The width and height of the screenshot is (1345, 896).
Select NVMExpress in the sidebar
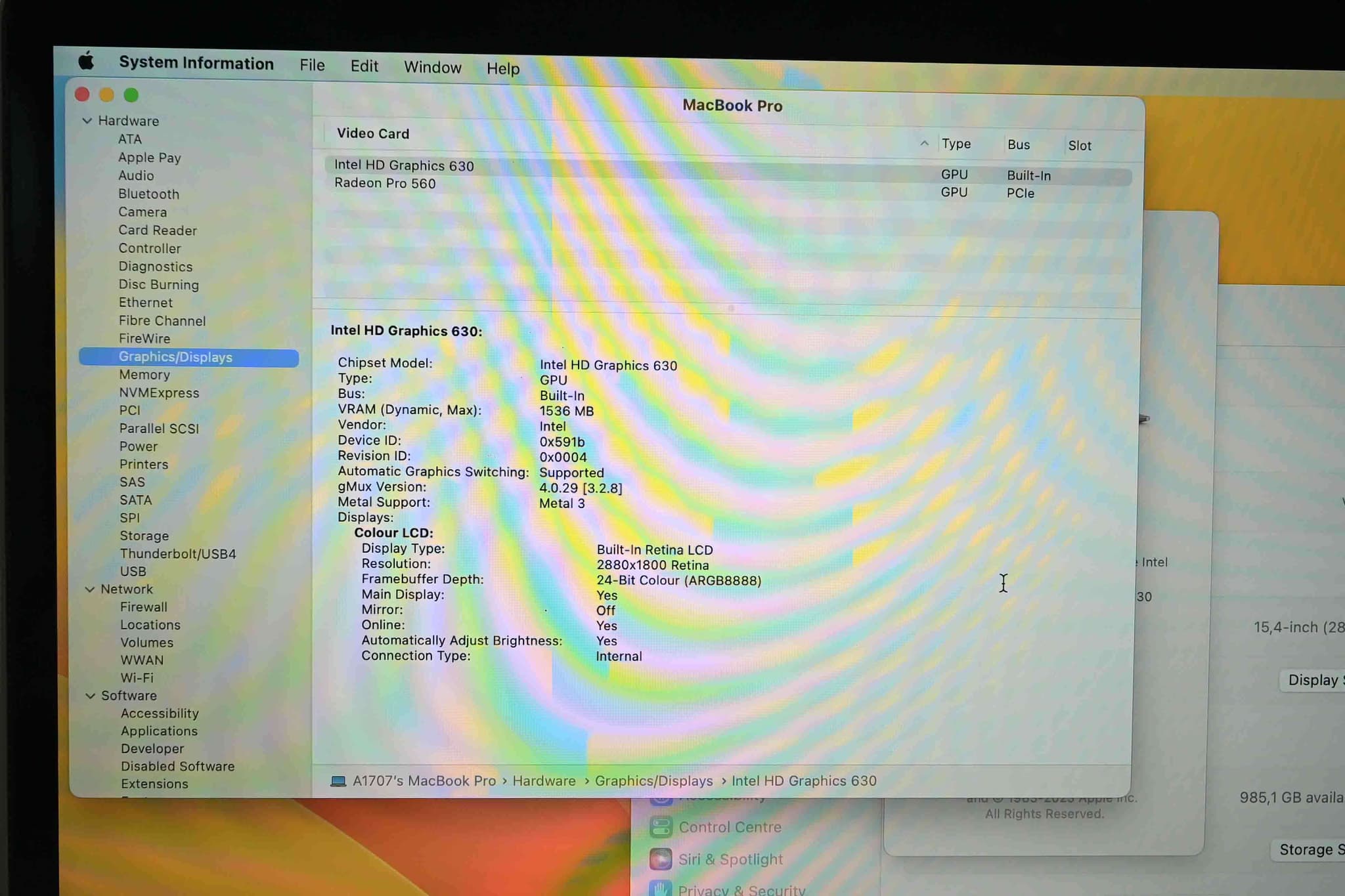tap(159, 393)
